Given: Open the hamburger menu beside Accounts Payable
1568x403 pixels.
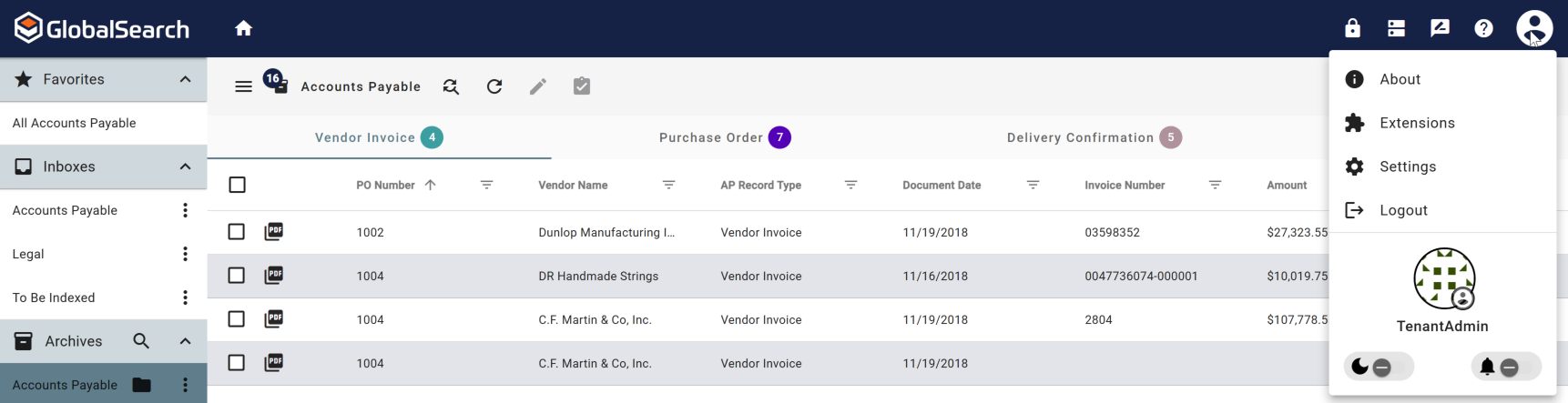Looking at the screenshot, I should 243,86.
